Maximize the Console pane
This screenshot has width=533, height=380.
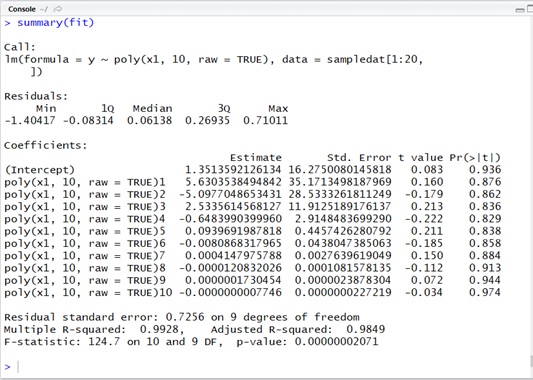click(530, 9)
